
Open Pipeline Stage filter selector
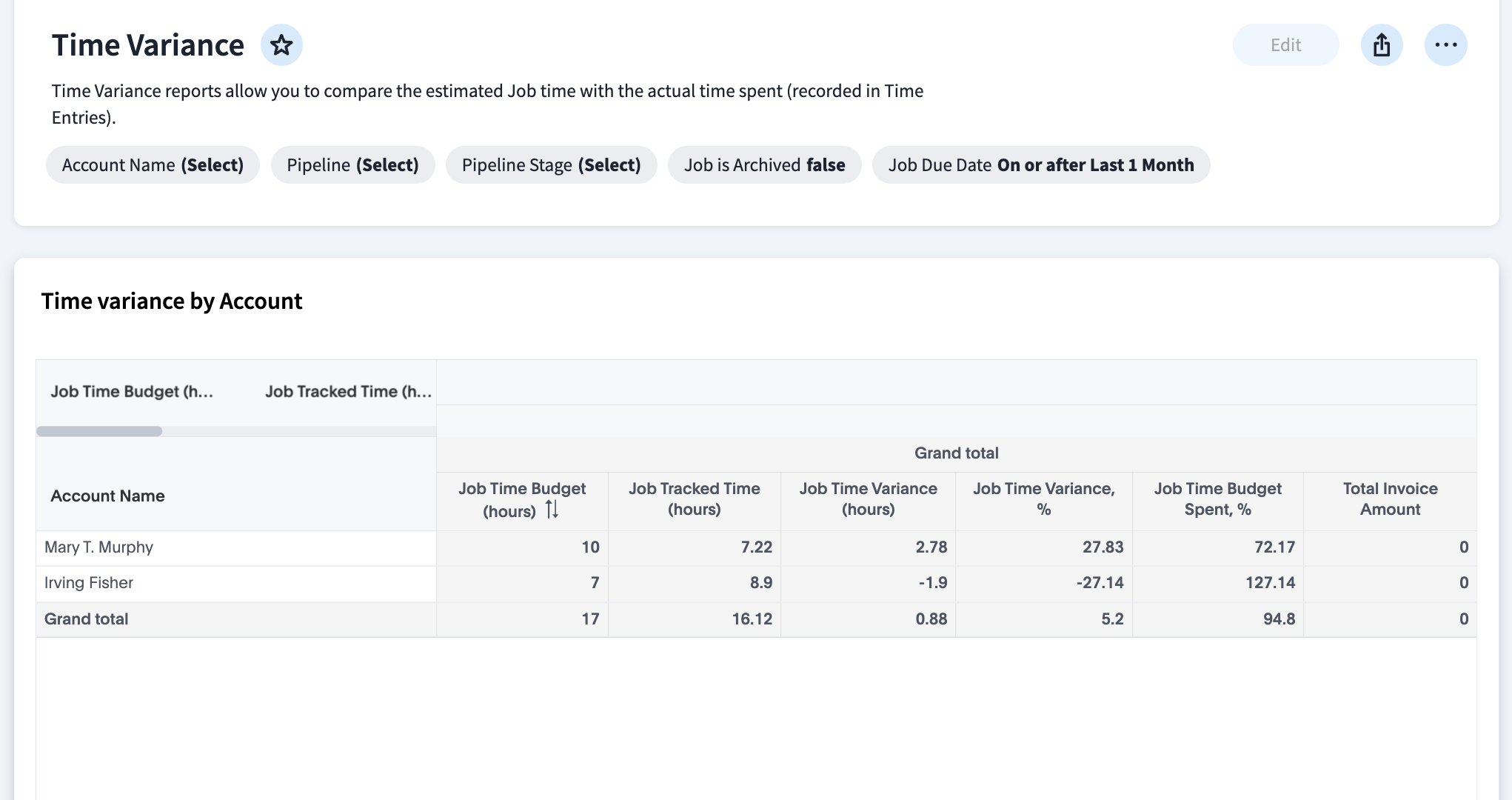click(x=551, y=164)
